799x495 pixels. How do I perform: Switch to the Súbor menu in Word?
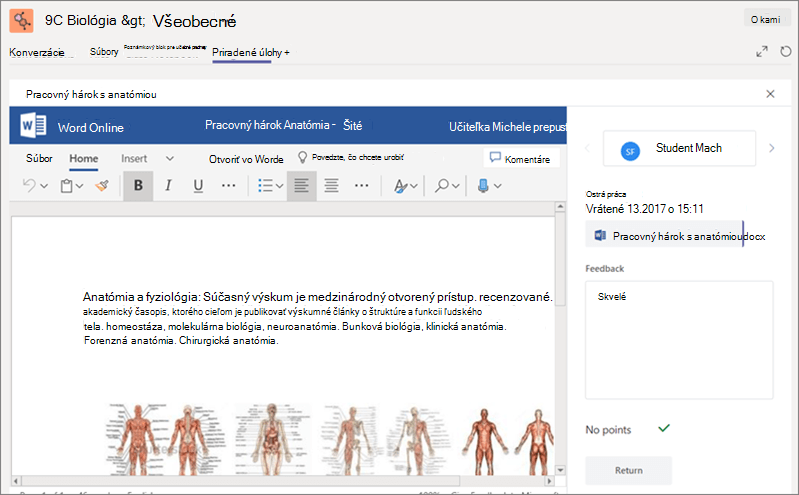(x=39, y=159)
